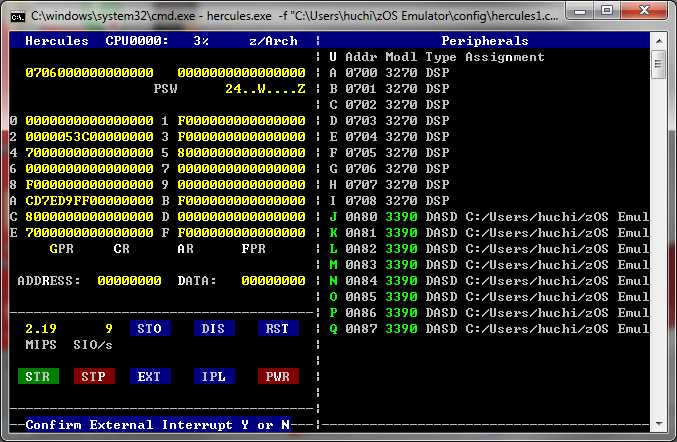
Task: Click the STR start button
Action: tap(38, 376)
